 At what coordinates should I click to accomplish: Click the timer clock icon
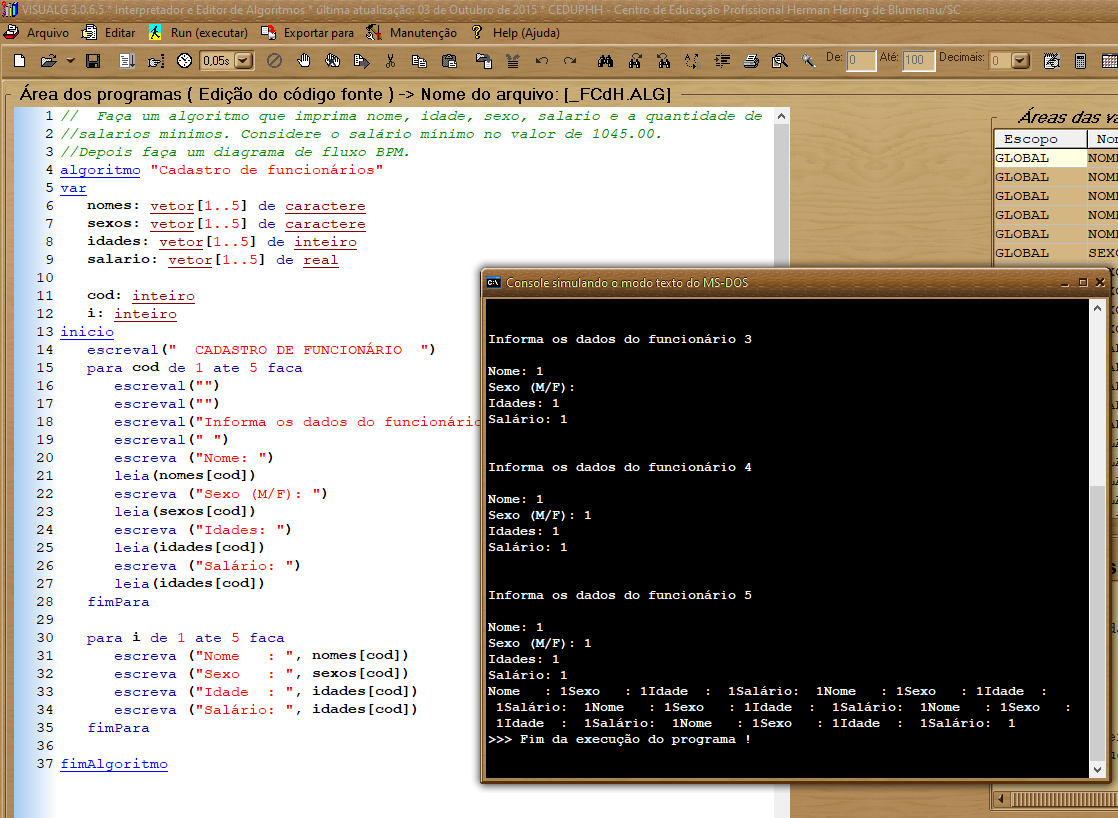184,61
